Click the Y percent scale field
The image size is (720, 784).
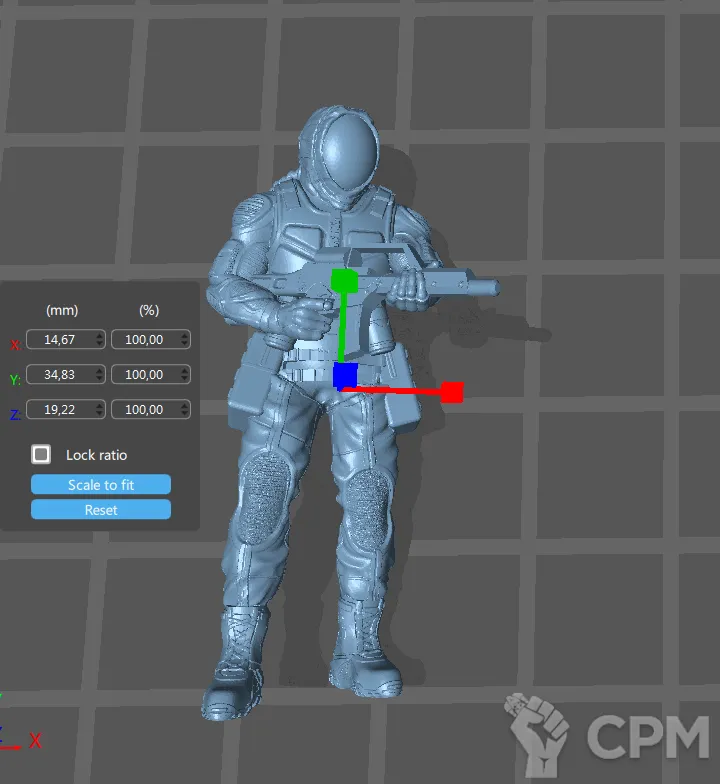[144, 375]
